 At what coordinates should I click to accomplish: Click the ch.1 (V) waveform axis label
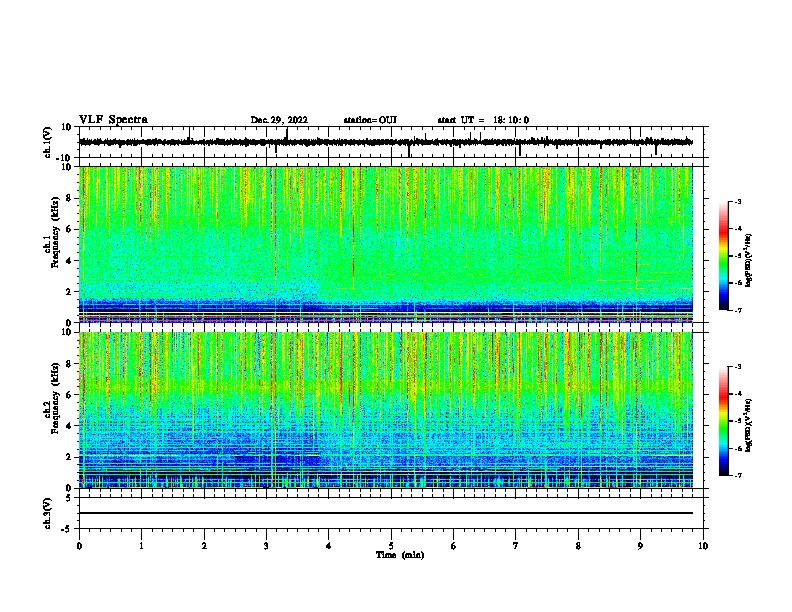click(47, 142)
